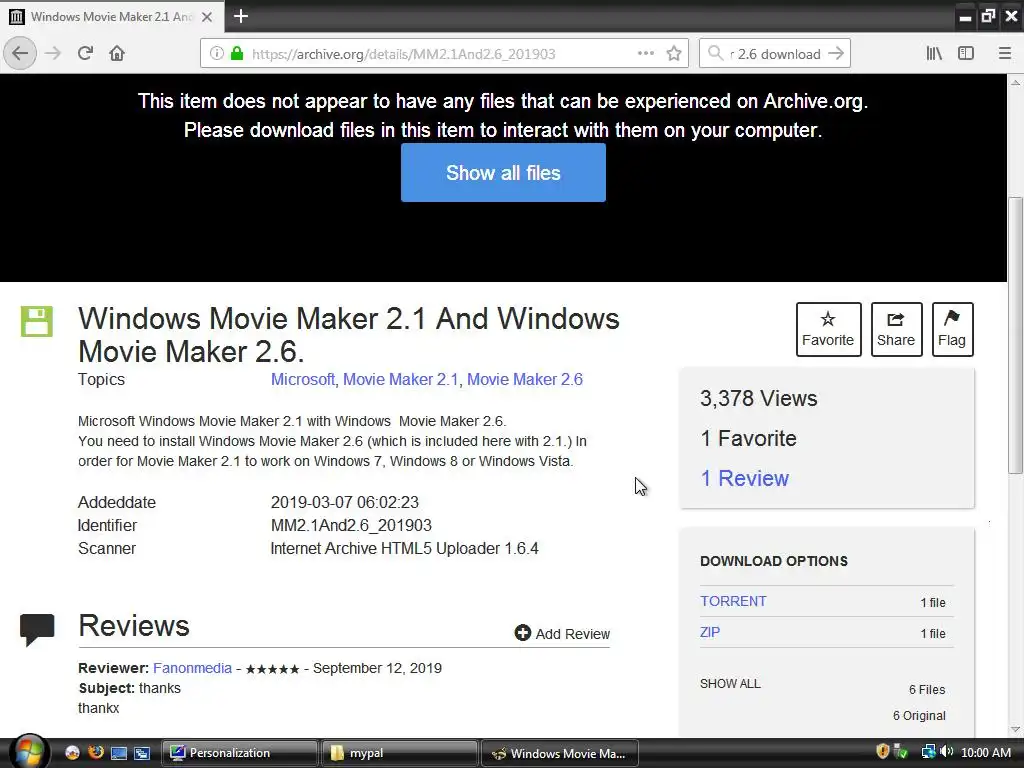Screen dimensions: 1024x768
Task: Click the security shield tray icon
Action: [x=882, y=752]
